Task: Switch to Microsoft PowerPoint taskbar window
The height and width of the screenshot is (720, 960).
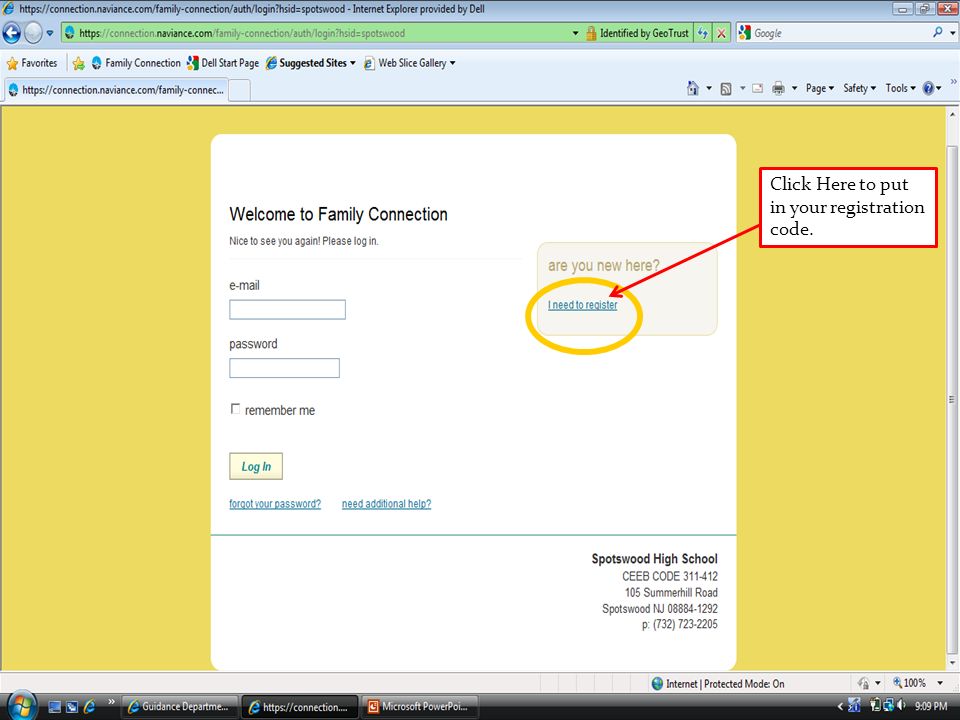Action: coord(419,707)
